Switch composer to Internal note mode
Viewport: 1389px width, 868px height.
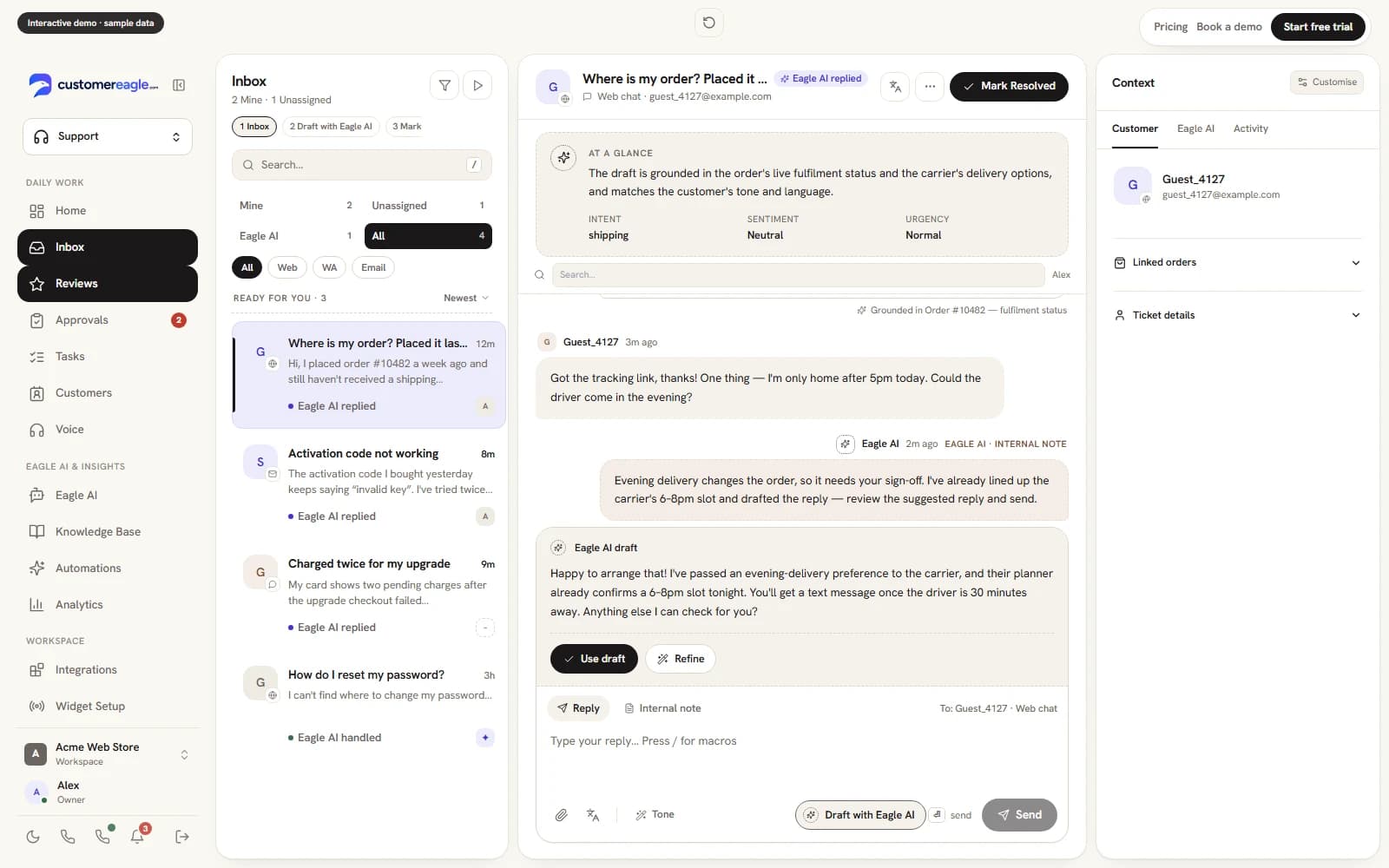pos(663,708)
